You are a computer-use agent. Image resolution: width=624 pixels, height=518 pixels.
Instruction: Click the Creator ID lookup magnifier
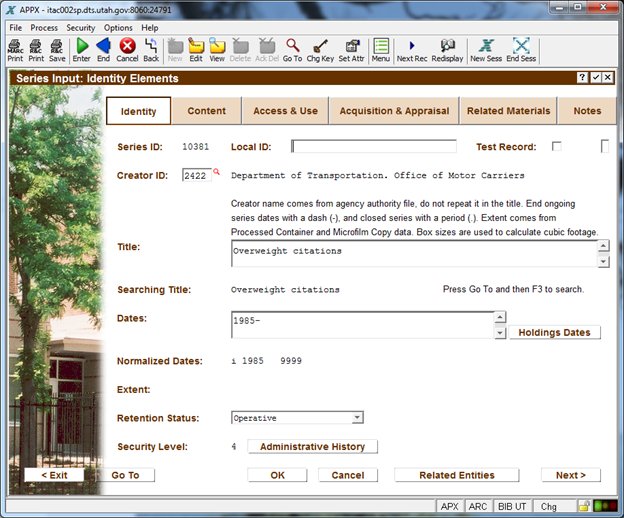pyautogui.click(x=216, y=172)
